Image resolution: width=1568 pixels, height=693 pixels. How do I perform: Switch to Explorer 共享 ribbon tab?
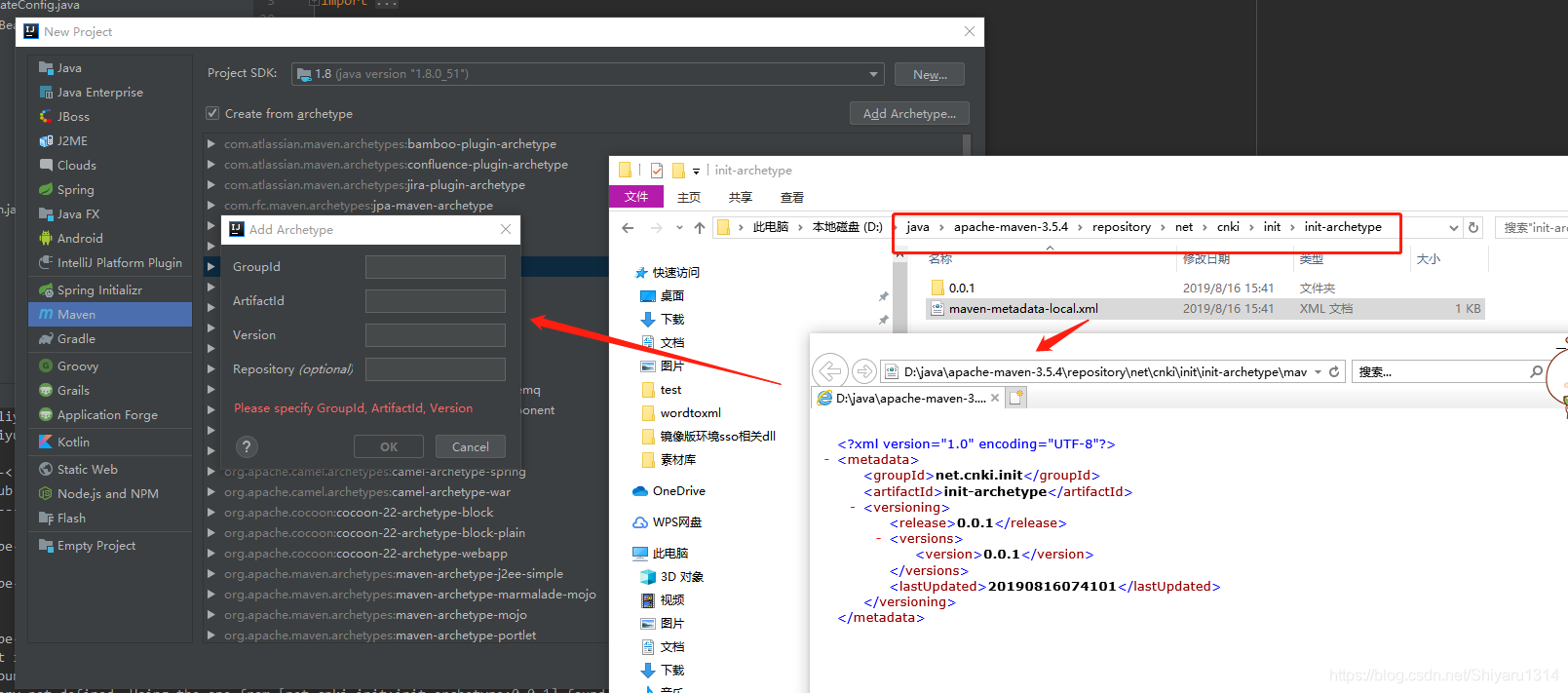[741, 197]
